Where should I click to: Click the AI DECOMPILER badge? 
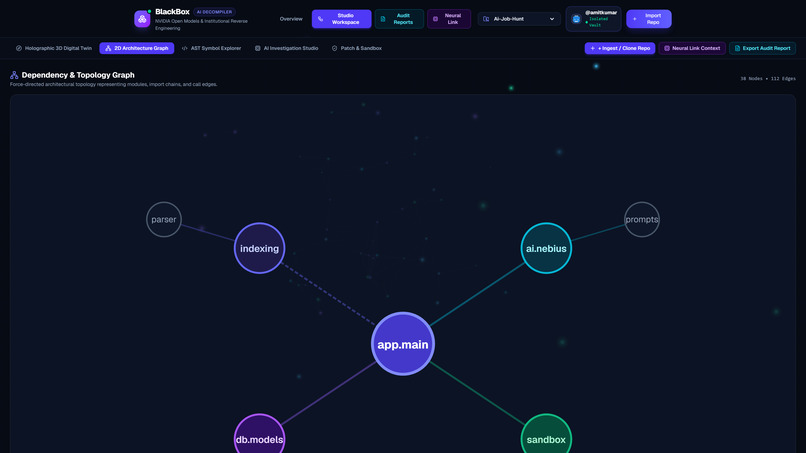[x=214, y=12]
